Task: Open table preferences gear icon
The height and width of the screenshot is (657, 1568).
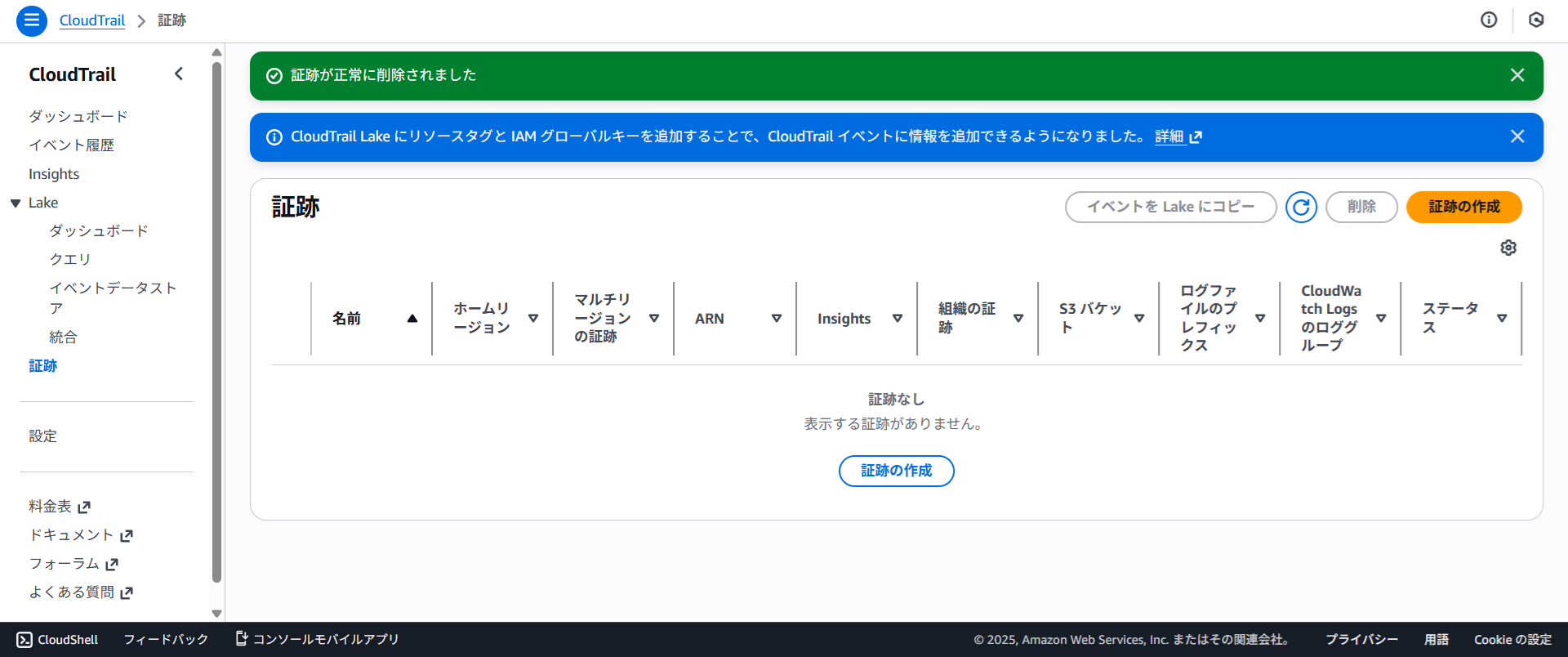Action: (1508, 248)
